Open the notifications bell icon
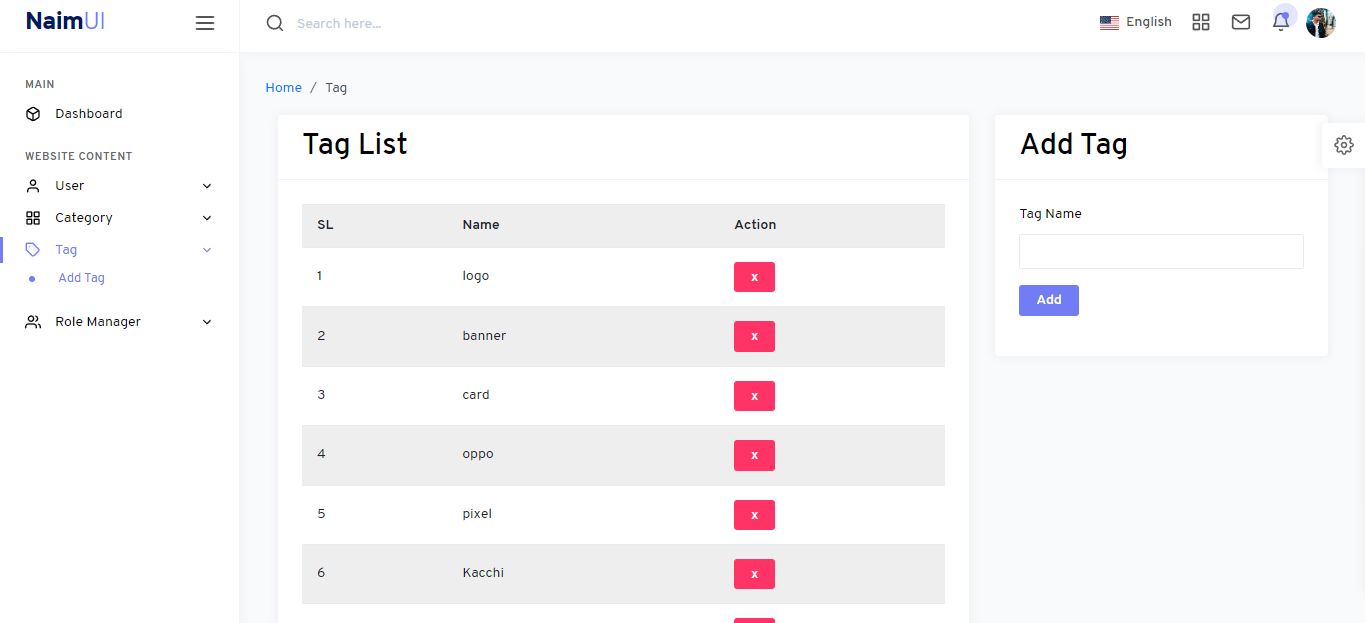The image size is (1365, 623). pyautogui.click(x=1281, y=22)
